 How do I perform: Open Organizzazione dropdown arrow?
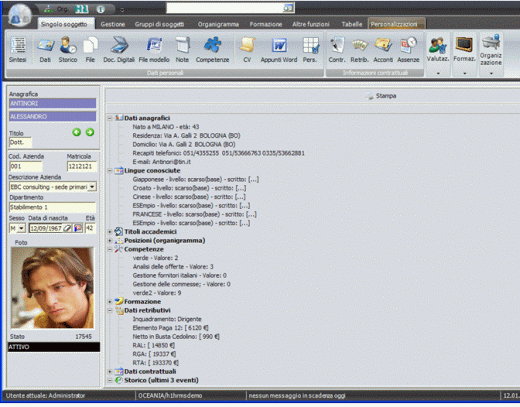point(491,73)
